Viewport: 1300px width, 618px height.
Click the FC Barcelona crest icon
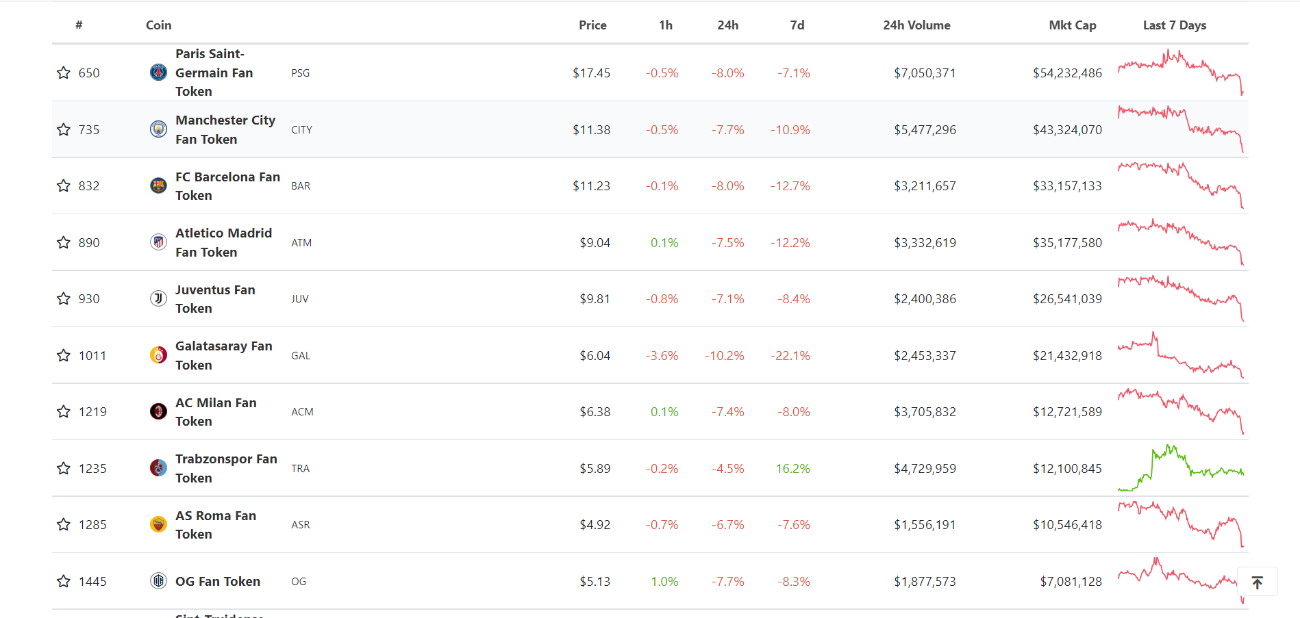pyautogui.click(x=158, y=185)
